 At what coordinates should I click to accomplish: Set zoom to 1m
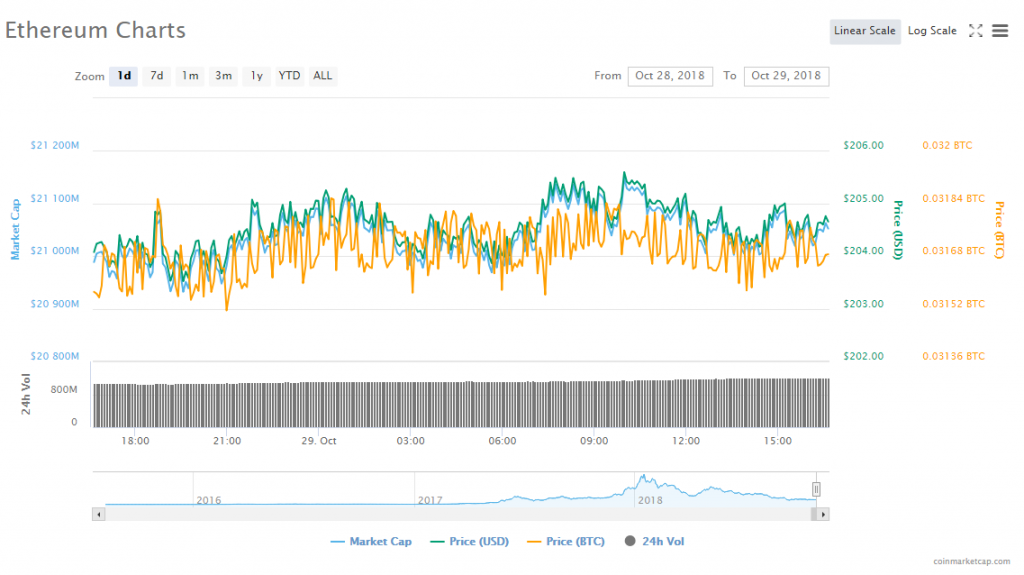pyautogui.click(x=190, y=76)
